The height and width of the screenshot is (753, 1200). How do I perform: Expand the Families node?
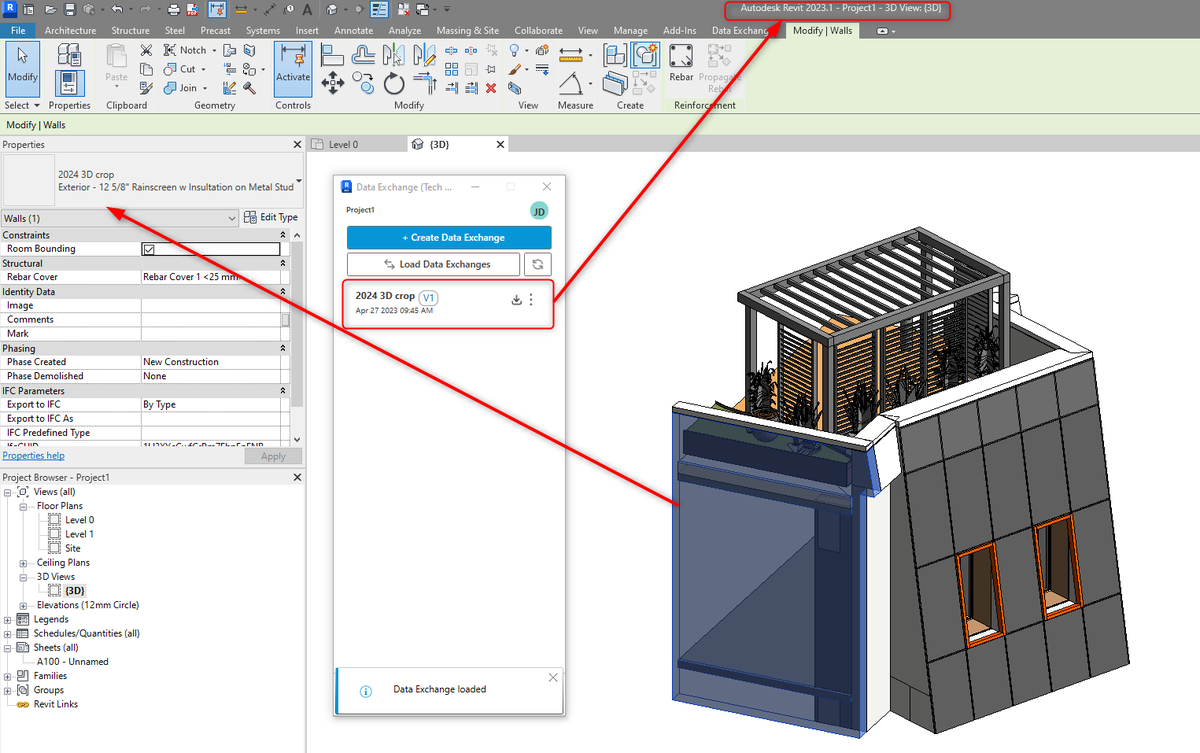pyautogui.click(x=8, y=676)
